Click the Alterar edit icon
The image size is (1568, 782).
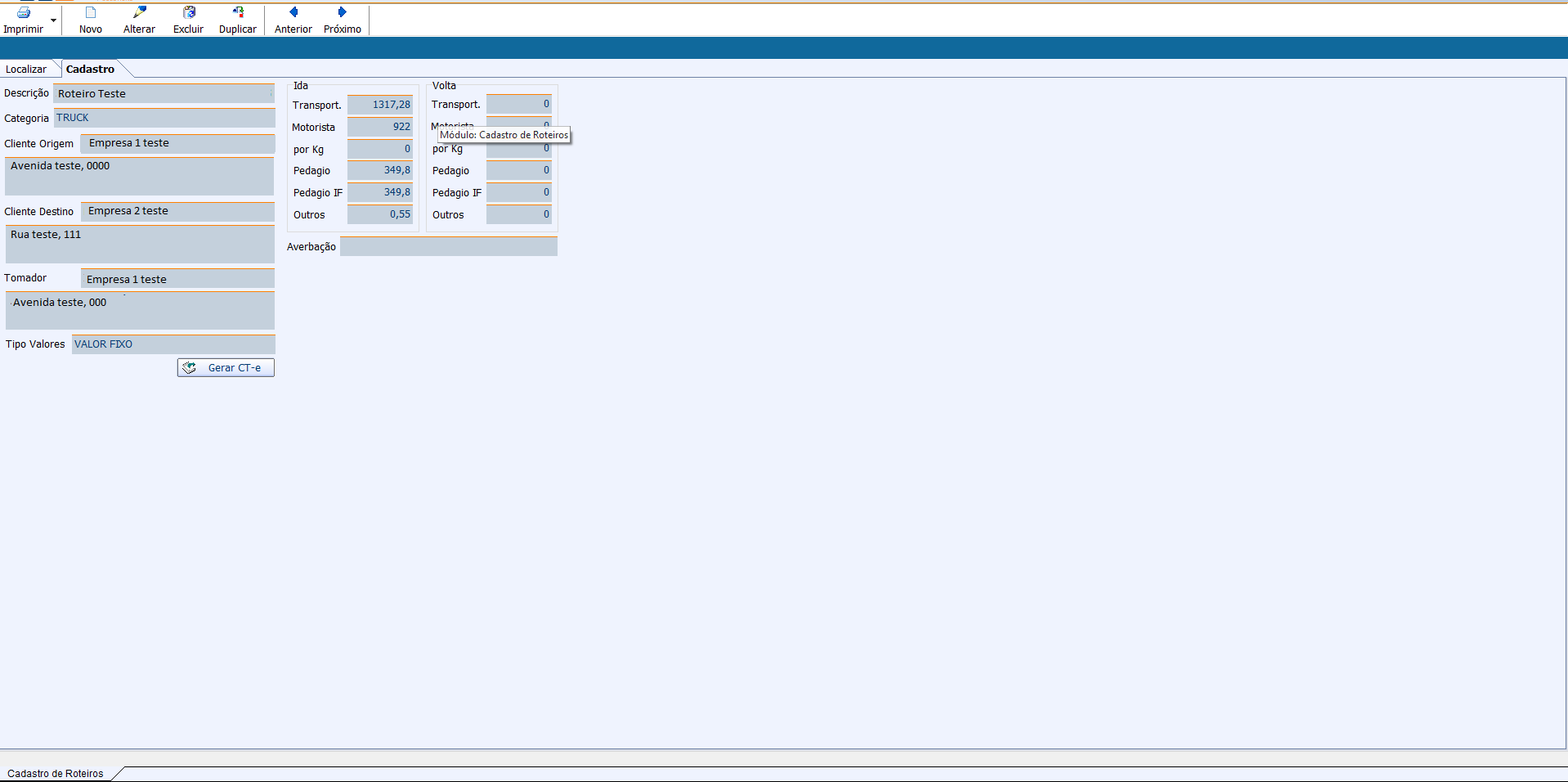140,13
